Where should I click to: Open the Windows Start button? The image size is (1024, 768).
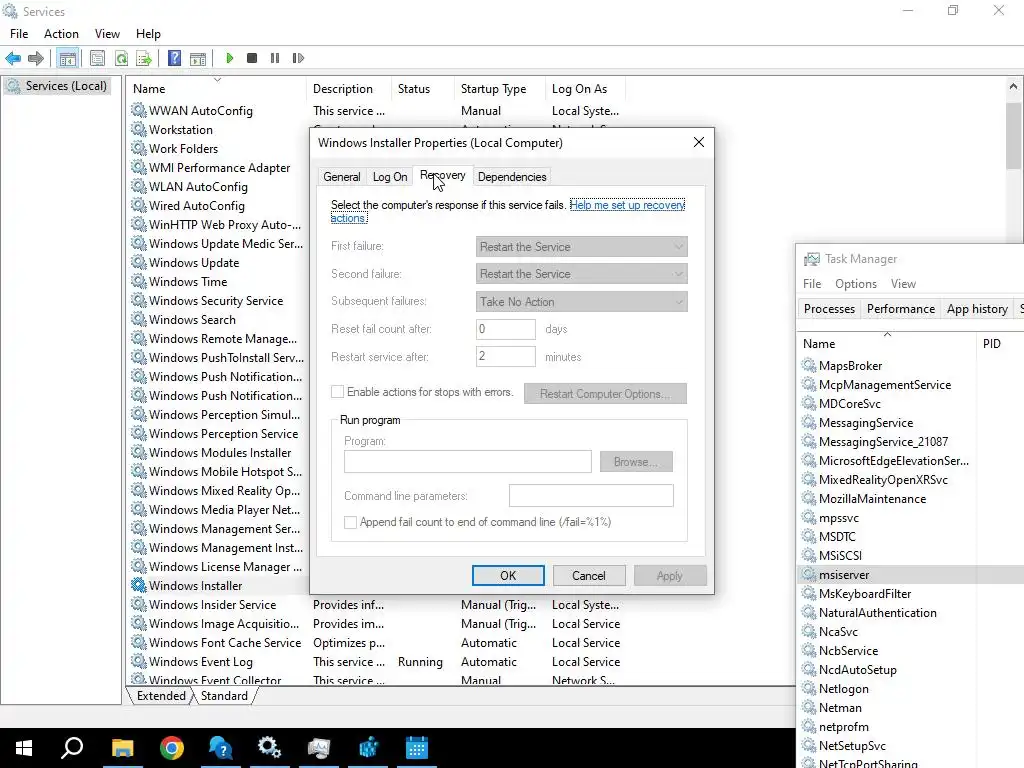pos(24,748)
